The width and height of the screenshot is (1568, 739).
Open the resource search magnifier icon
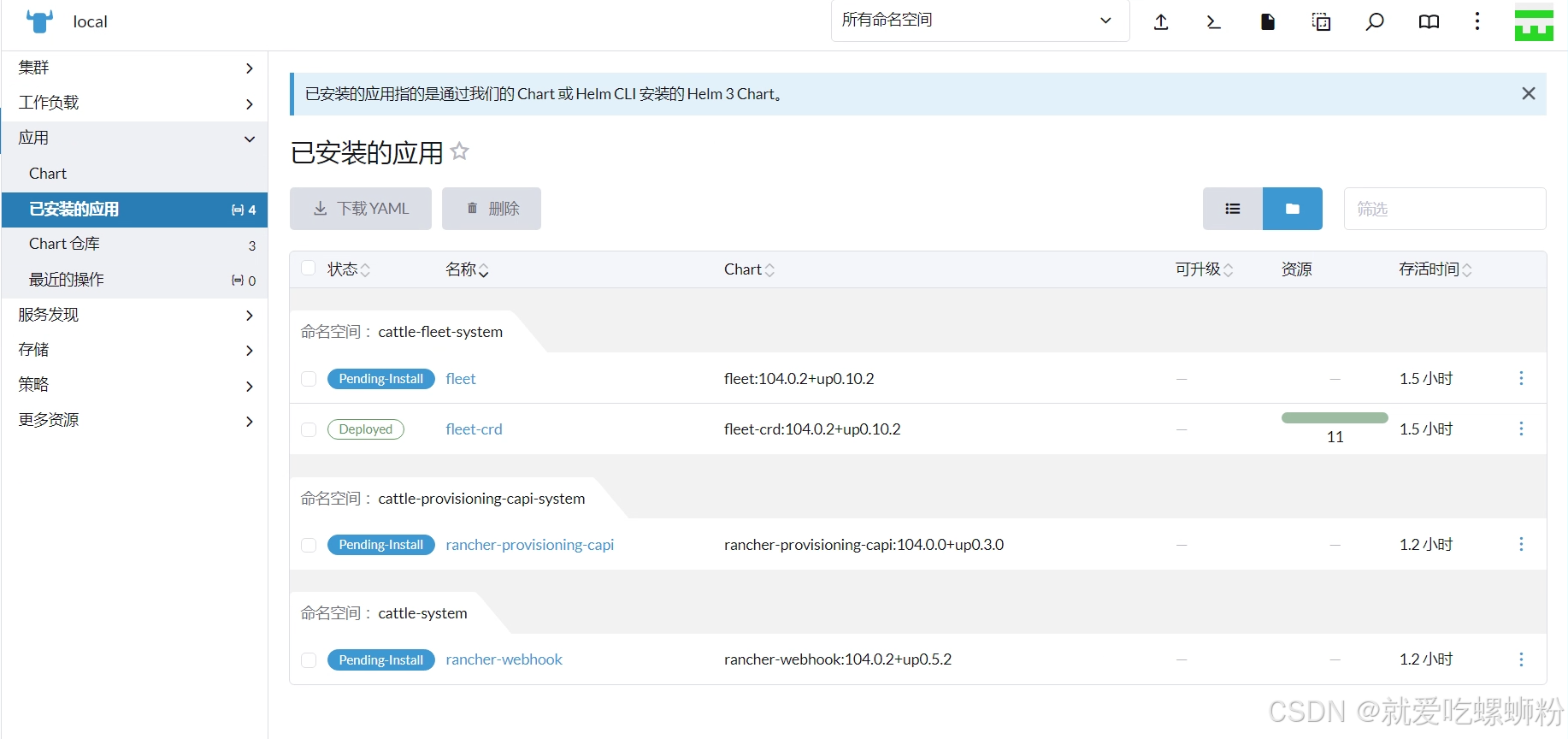(x=1375, y=22)
